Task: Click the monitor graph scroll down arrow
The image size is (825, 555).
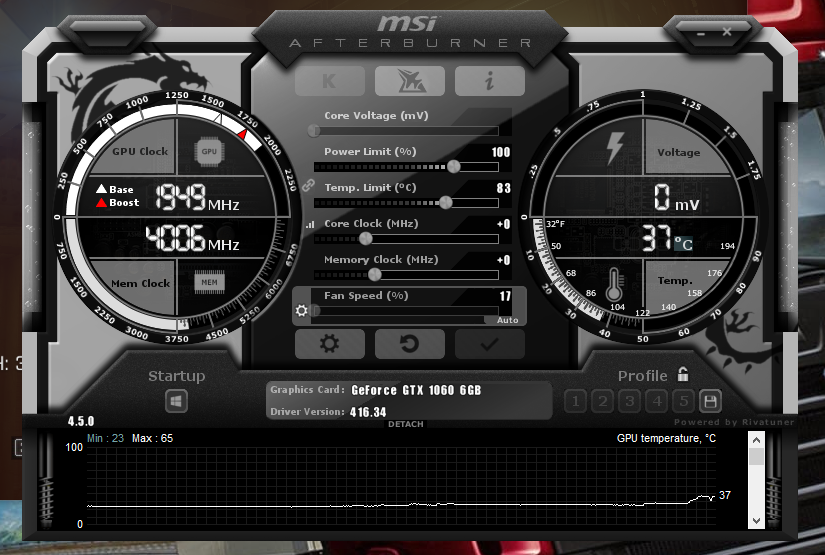Action: pyautogui.click(x=756, y=521)
